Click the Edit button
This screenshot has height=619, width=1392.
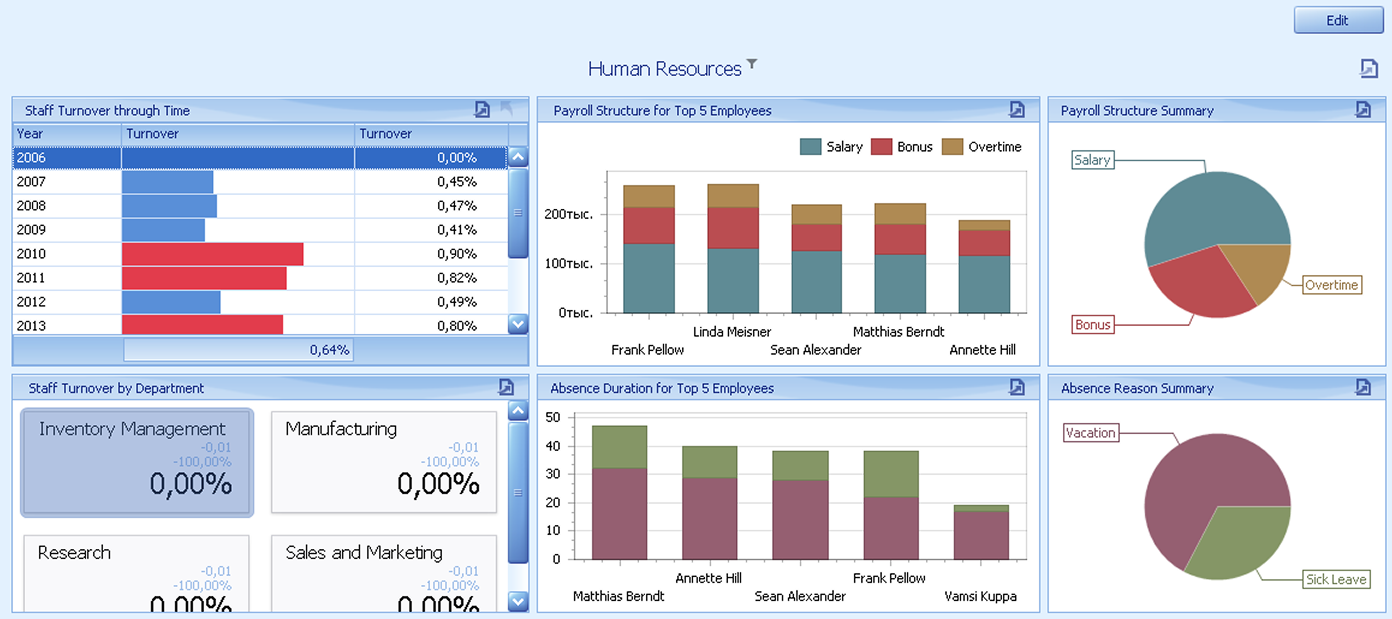1337,20
